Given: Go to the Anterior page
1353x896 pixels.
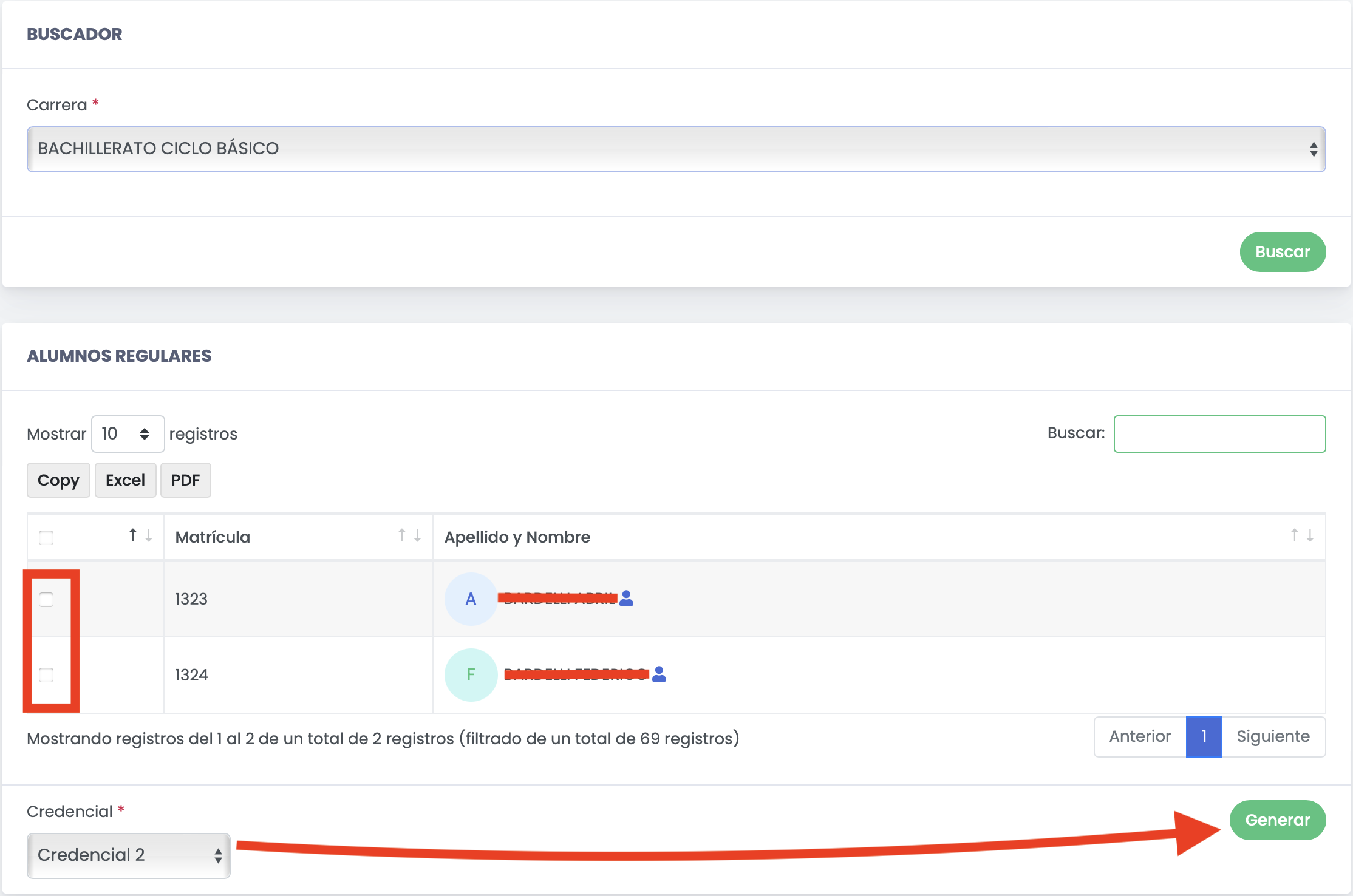Looking at the screenshot, I should pyautogui.click(x=1140, y=737).
